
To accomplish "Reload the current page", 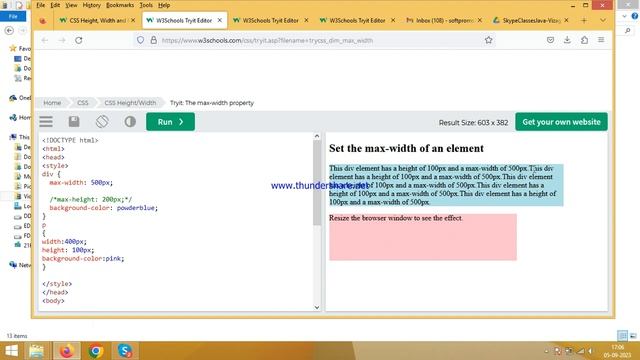I will (79, 40).
